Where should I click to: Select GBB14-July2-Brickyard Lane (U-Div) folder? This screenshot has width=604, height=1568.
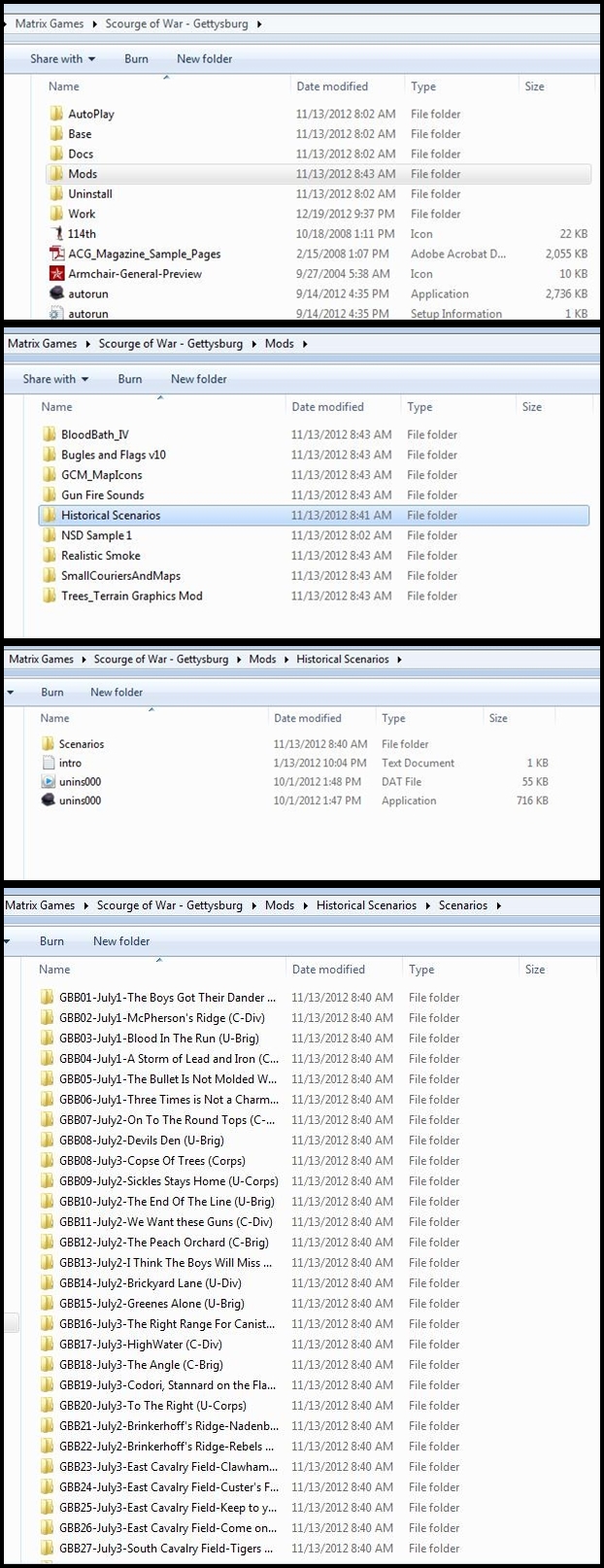coord(150,1282)
